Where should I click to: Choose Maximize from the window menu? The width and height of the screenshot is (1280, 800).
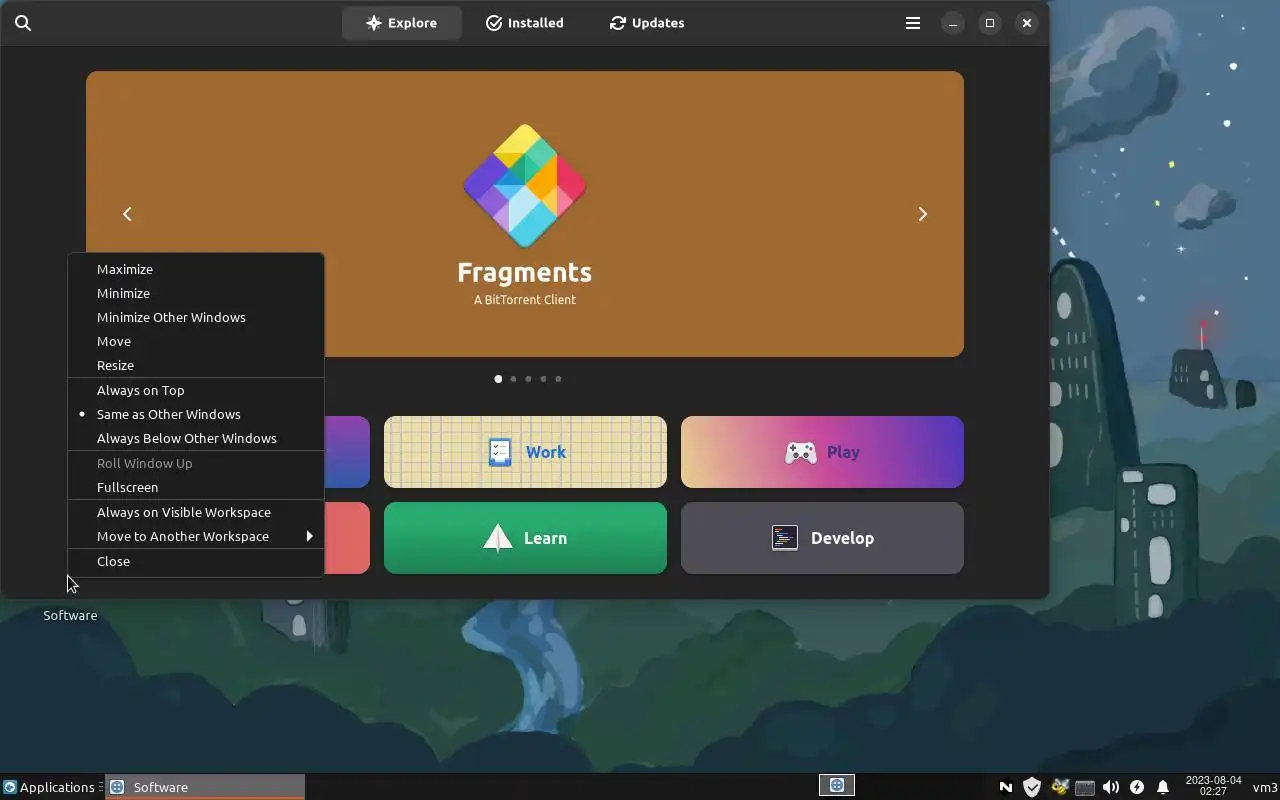[x=196, y=269]
